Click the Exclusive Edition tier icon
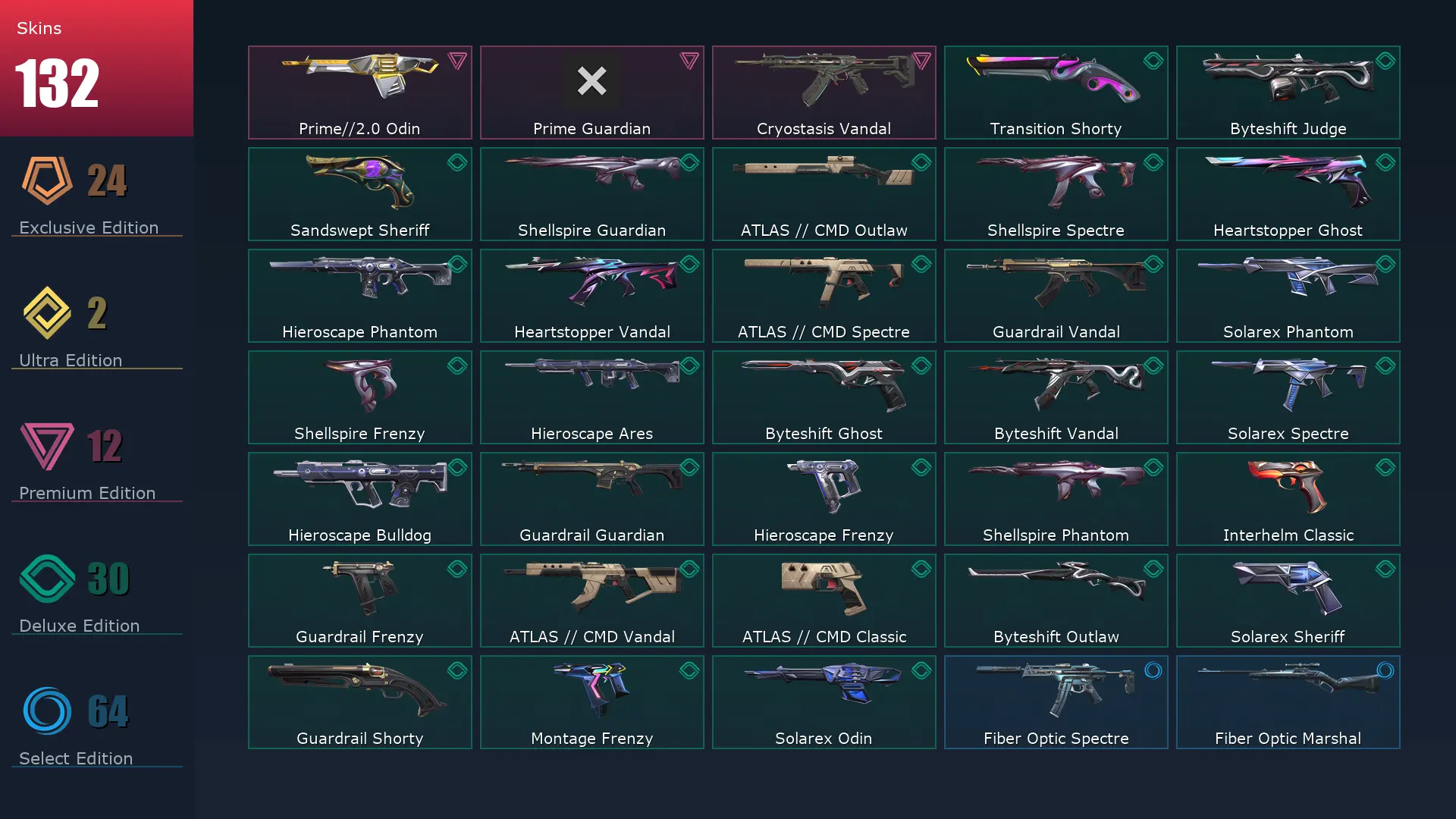 [x=47, y=180]
